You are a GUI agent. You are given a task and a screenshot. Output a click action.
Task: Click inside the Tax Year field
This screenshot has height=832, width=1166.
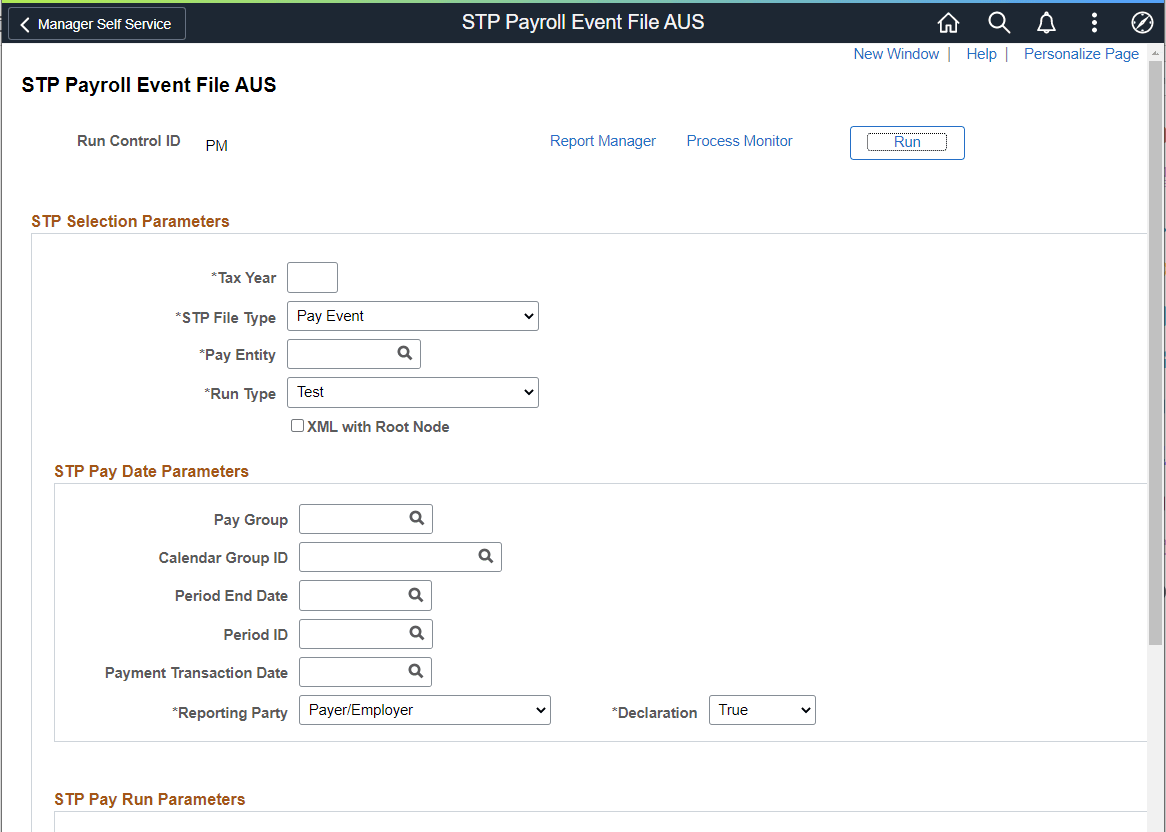pos(311,277)
